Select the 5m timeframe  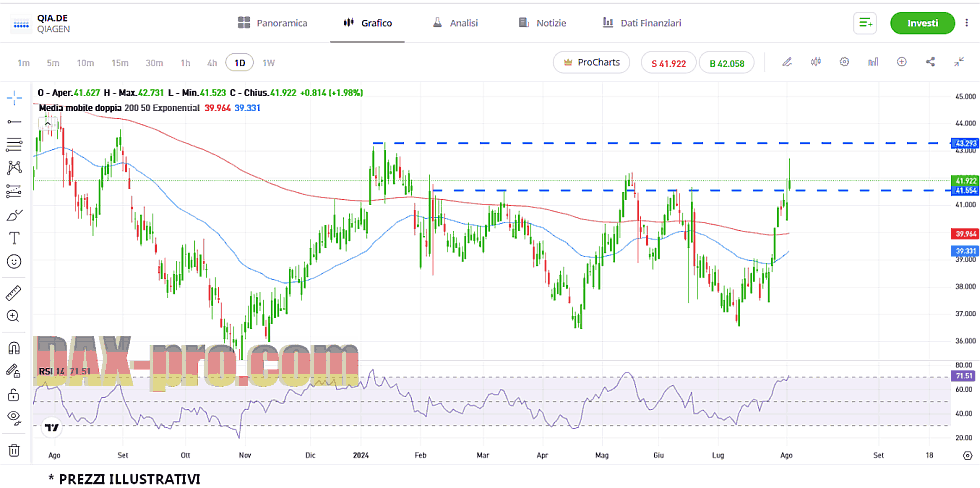pos(53,62)
